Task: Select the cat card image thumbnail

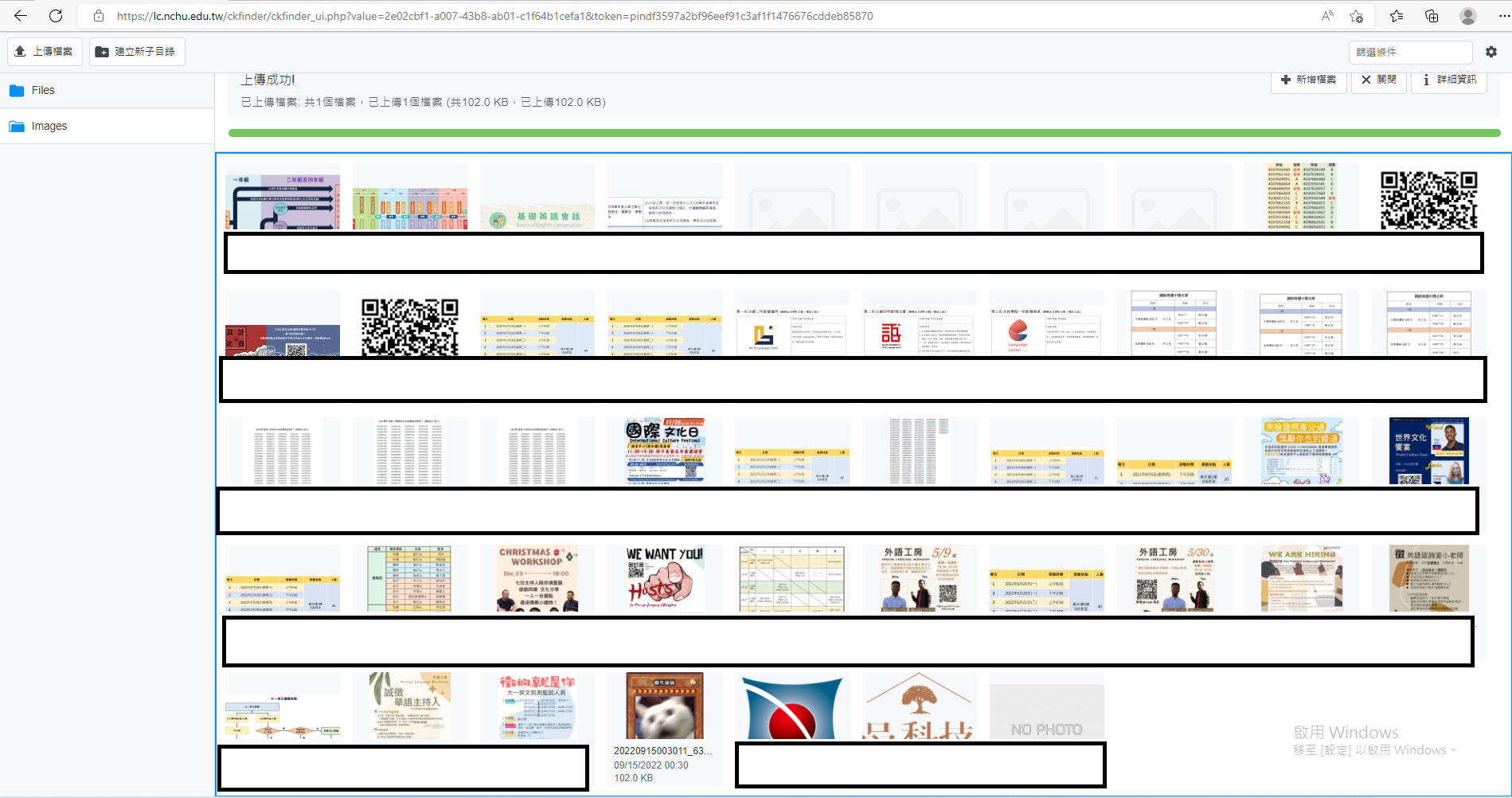Action: point(665,706)
